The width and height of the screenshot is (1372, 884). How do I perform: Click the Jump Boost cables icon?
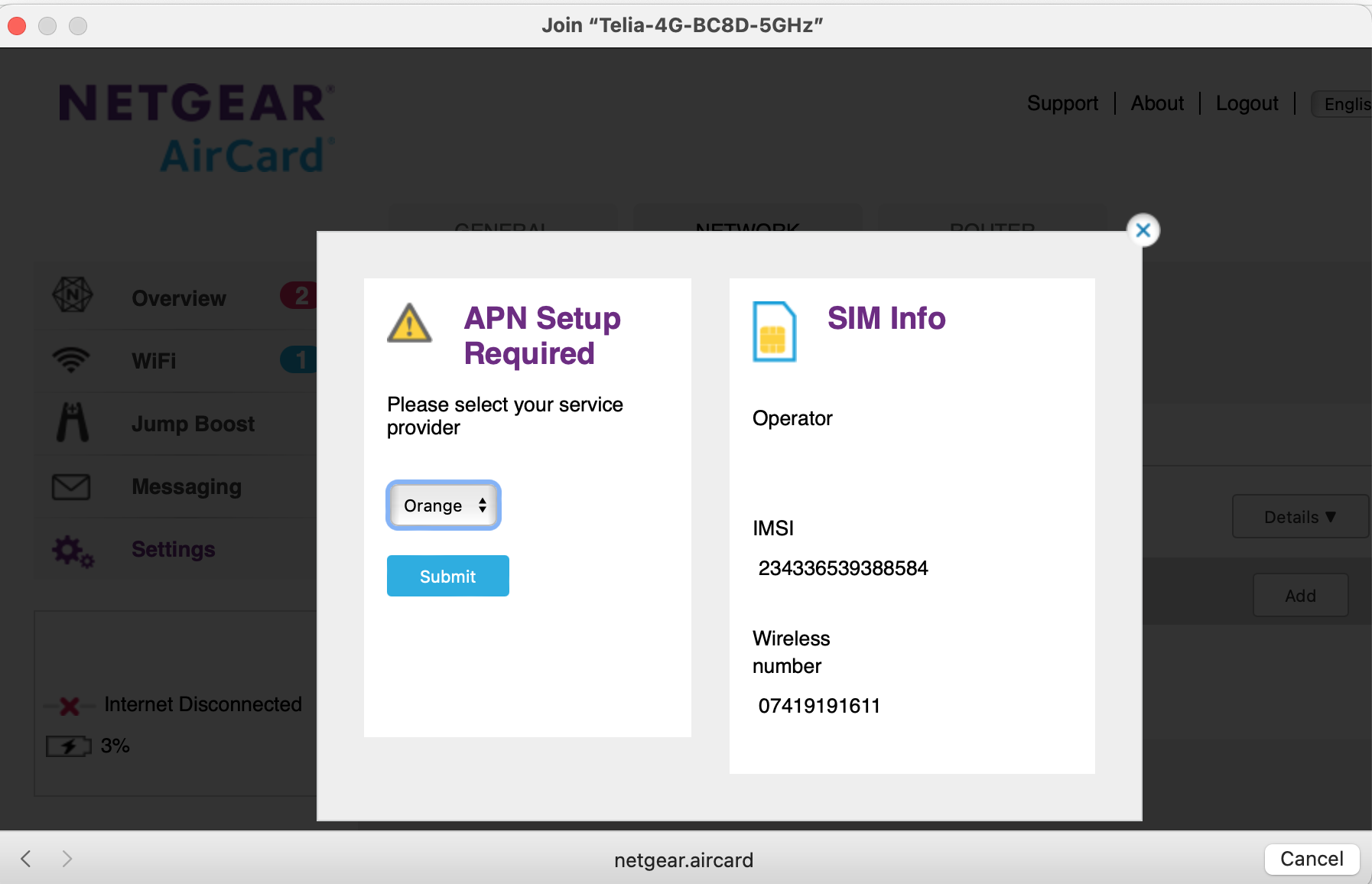(72, 423)
